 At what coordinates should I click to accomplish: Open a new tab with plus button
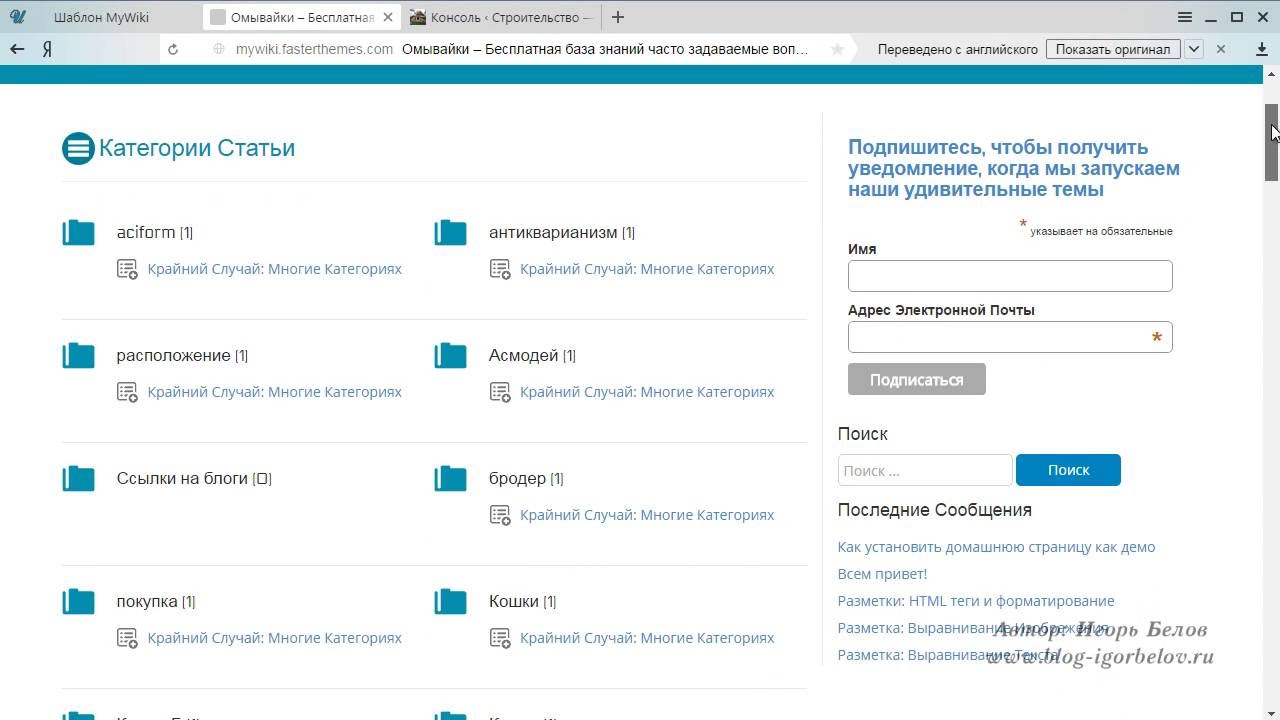click(618, 17)
